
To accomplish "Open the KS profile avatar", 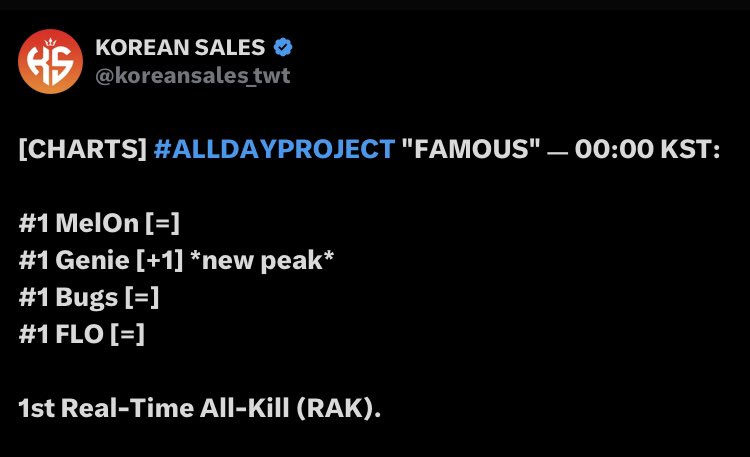I will (x=50, y=61).
